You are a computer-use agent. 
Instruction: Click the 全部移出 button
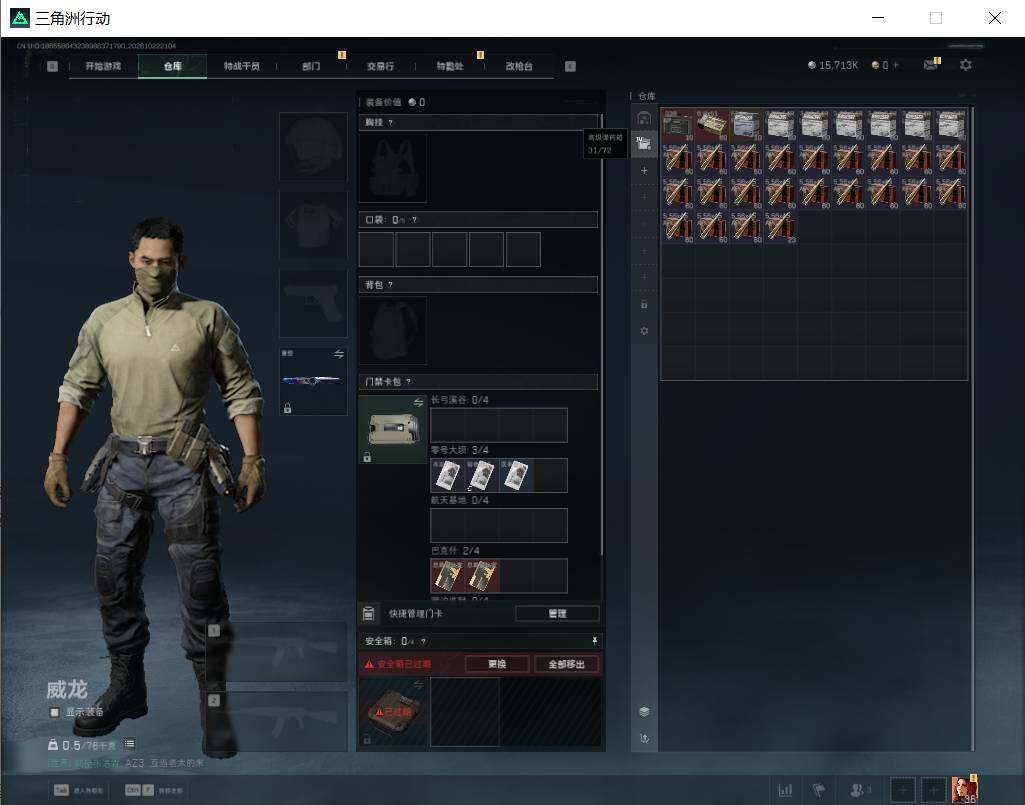click(566, 664)
